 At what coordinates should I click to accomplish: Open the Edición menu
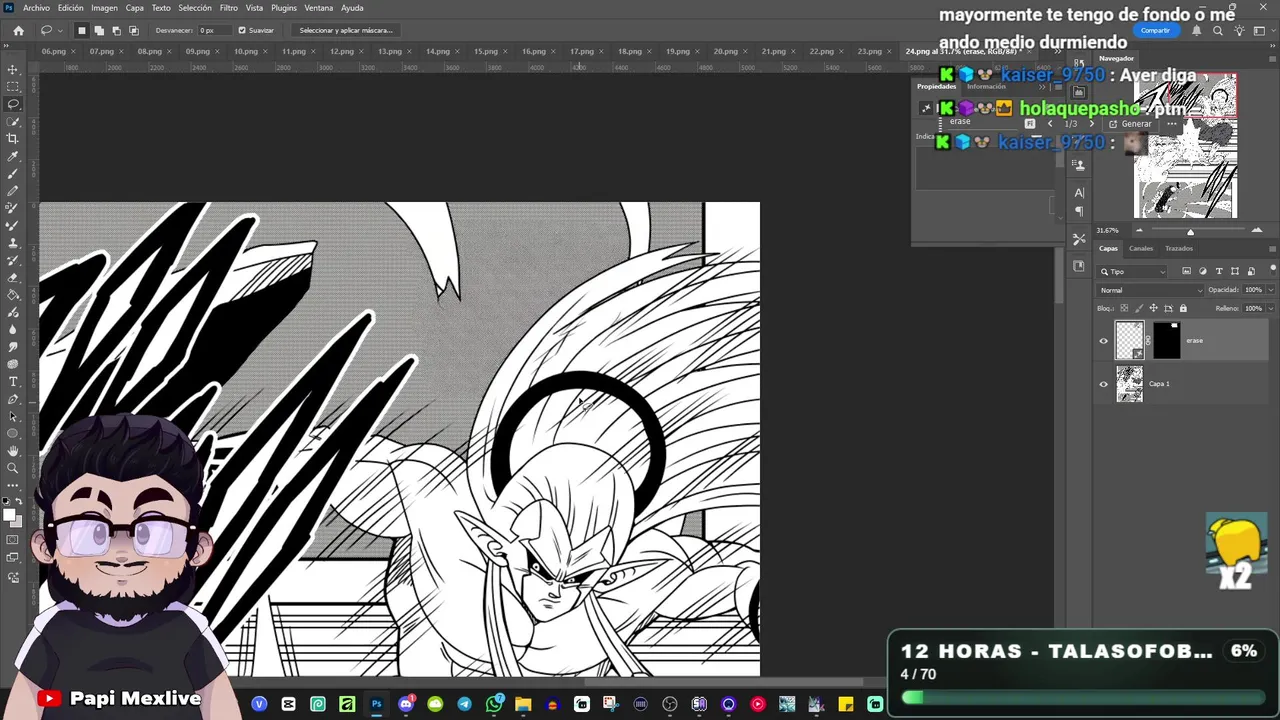[x=70, y=8]
